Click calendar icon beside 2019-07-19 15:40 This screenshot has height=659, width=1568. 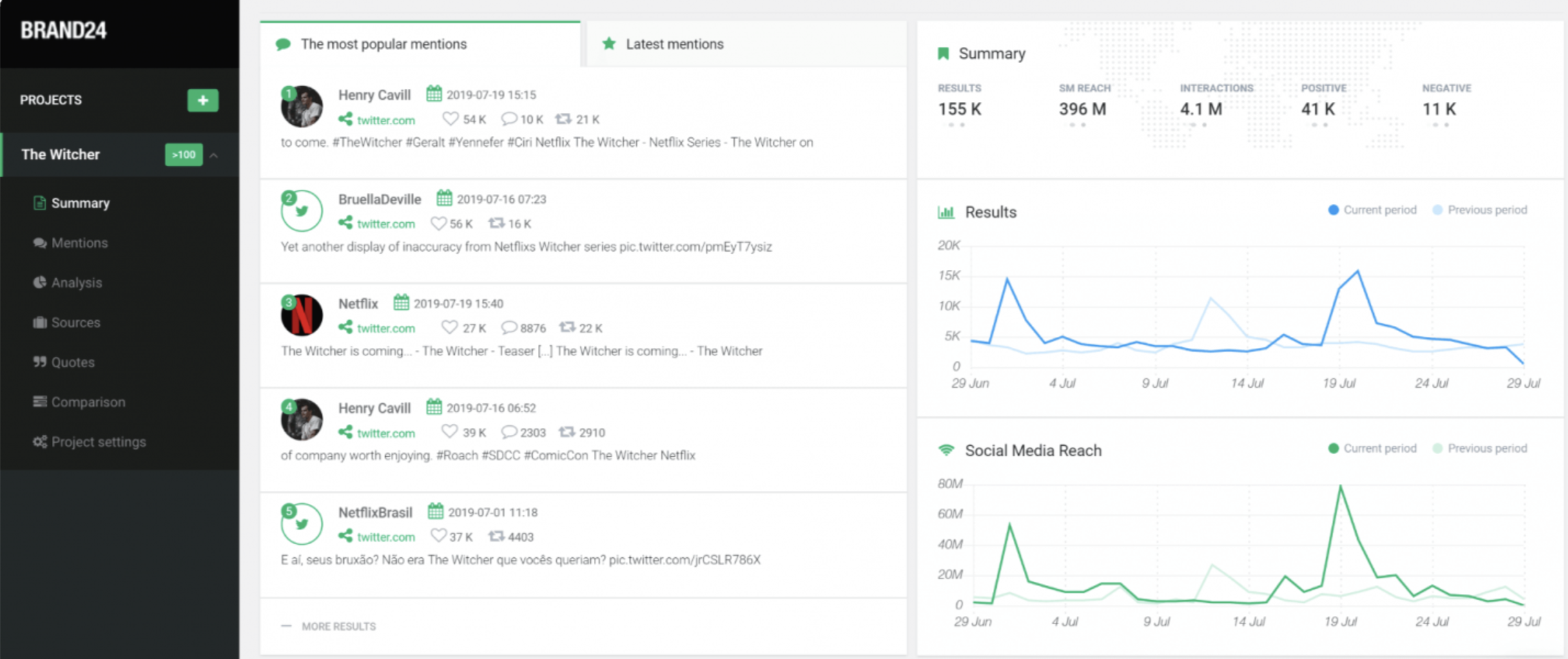point(401,302)
